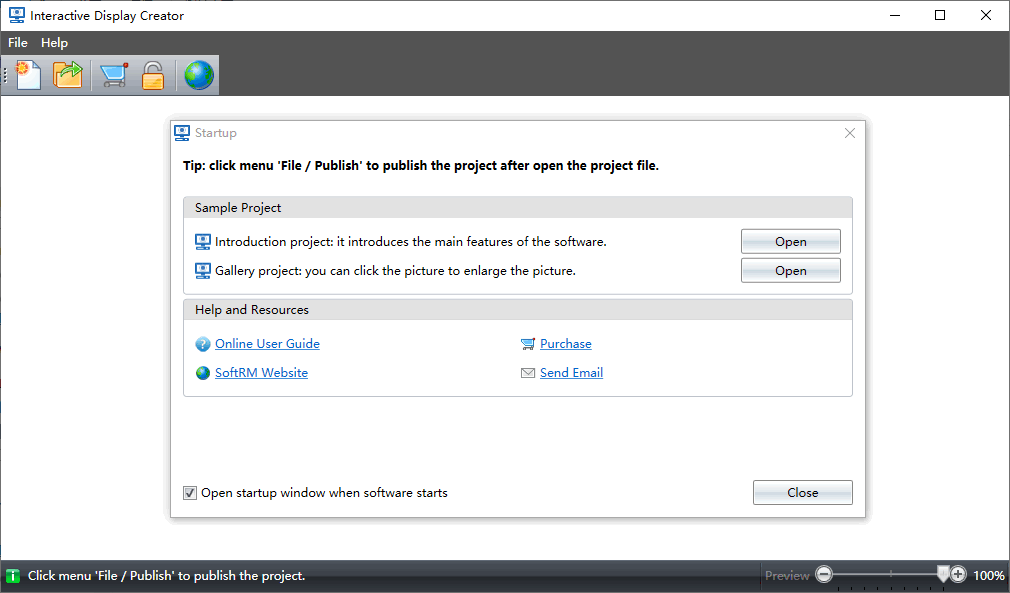Click the Send Email link
Screen dimensions: 1010x593
point(571,373)
